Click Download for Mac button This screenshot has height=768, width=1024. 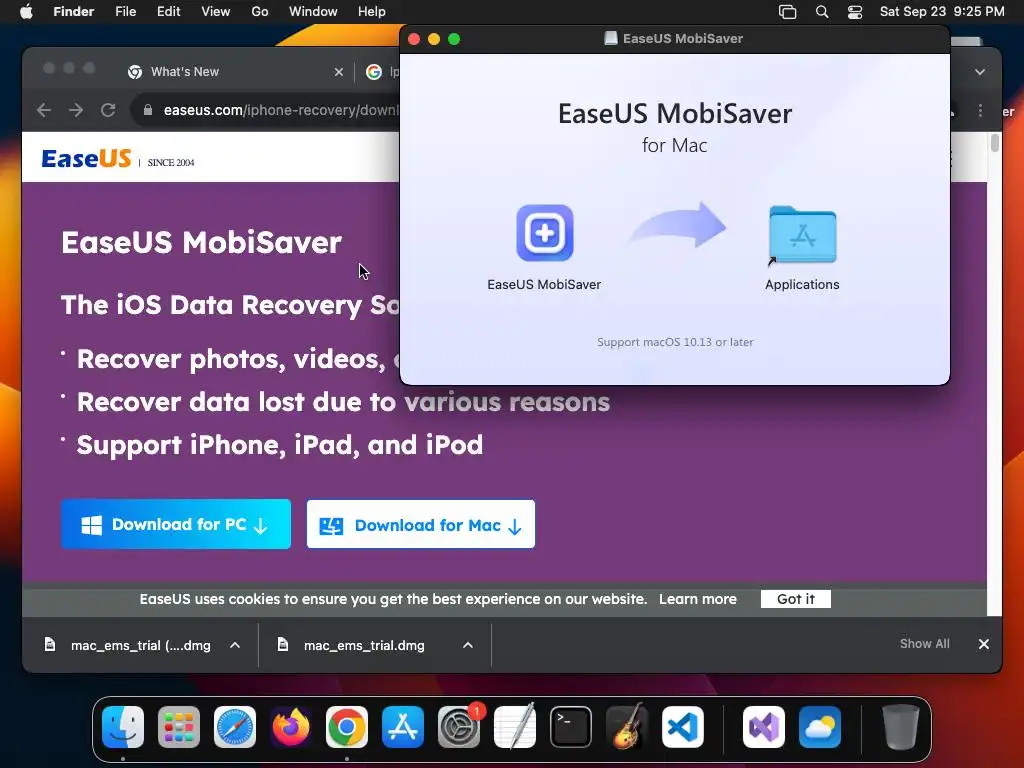[421, 524]
